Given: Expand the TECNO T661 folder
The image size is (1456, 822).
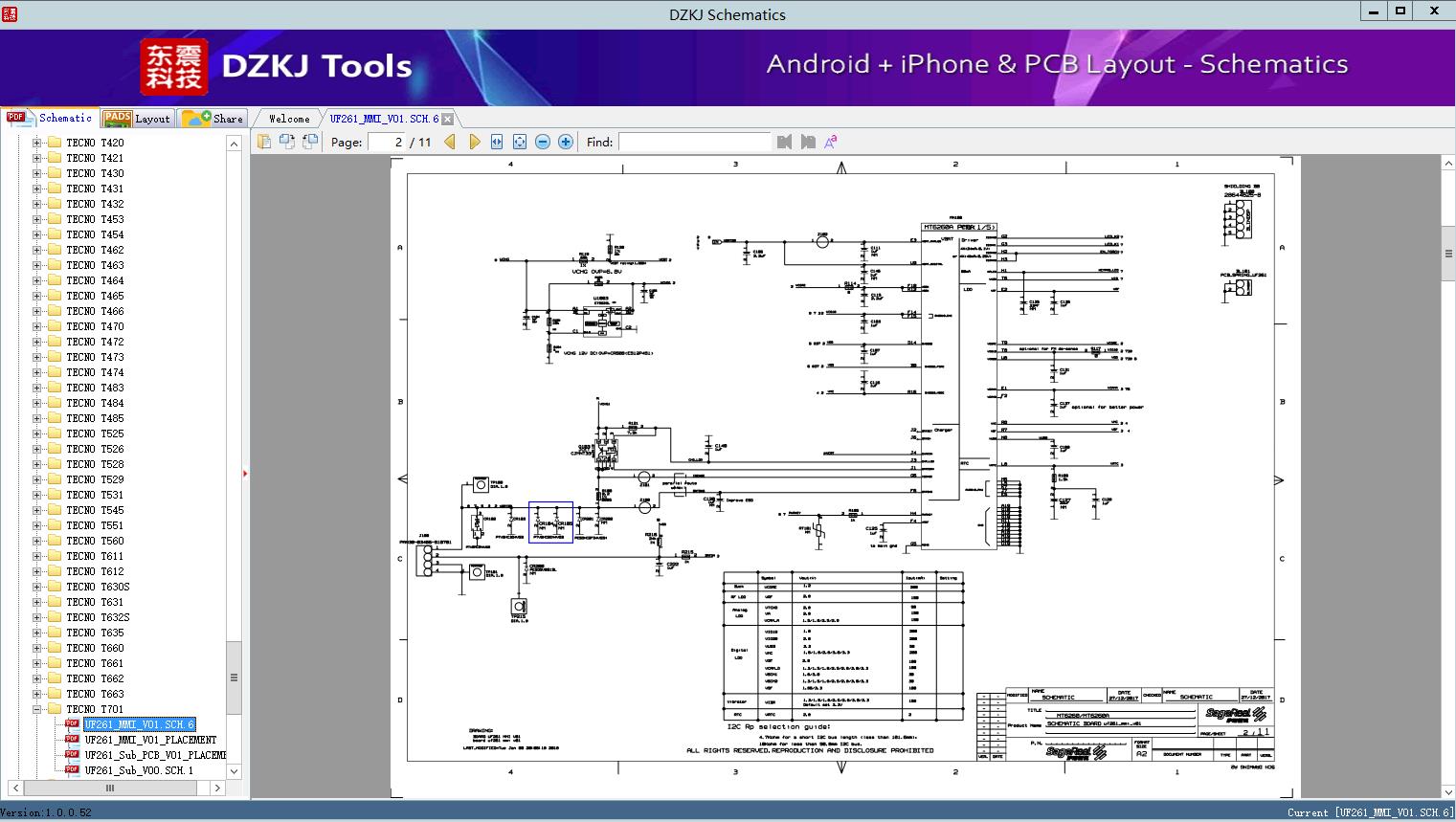Looking at the screenshot, I should point(36,663).
